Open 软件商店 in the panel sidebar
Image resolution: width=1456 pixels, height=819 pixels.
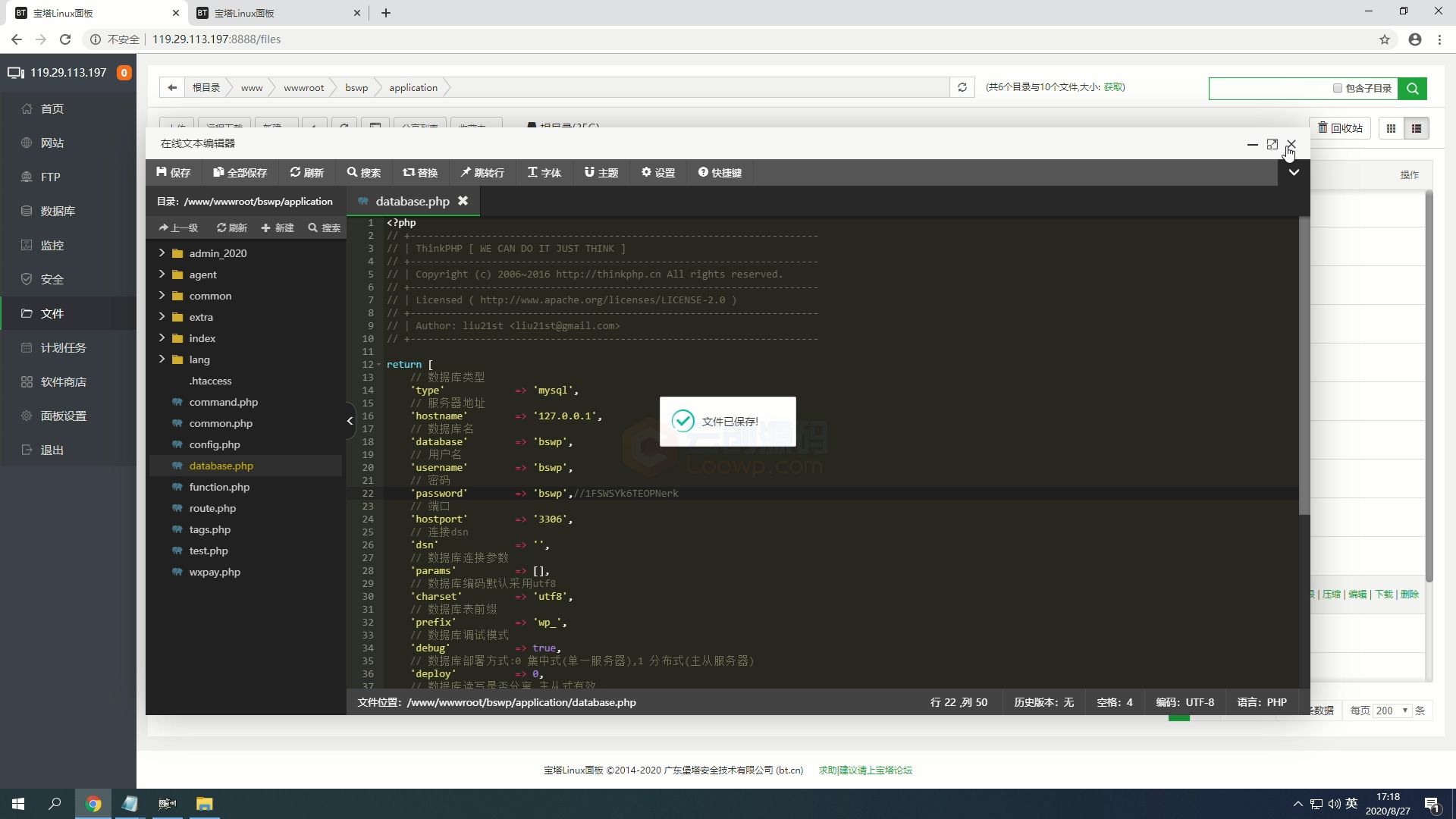(64, 381)
